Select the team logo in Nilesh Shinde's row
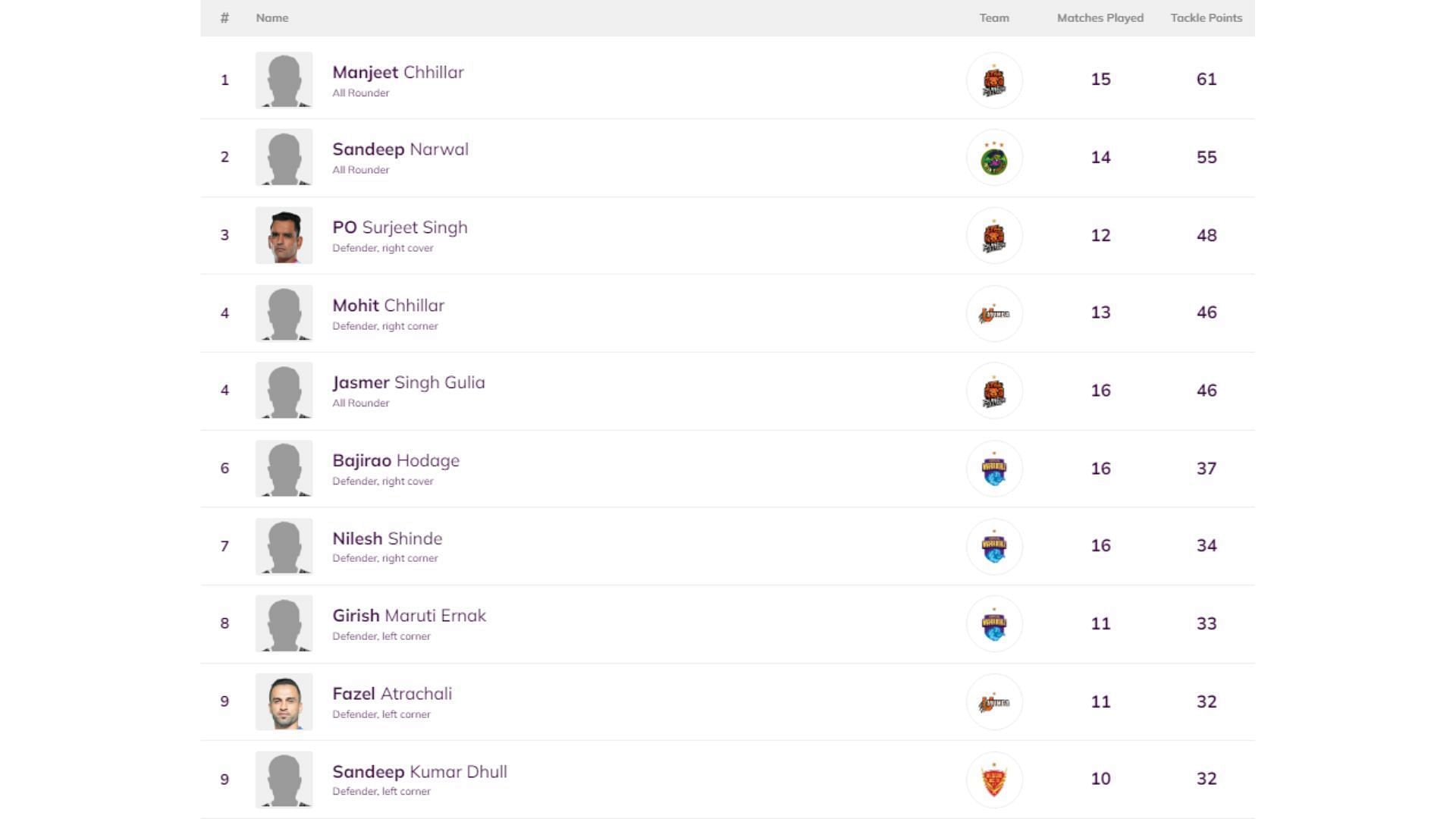This screenshot has width=1456, height=819. tap(993, 547)
